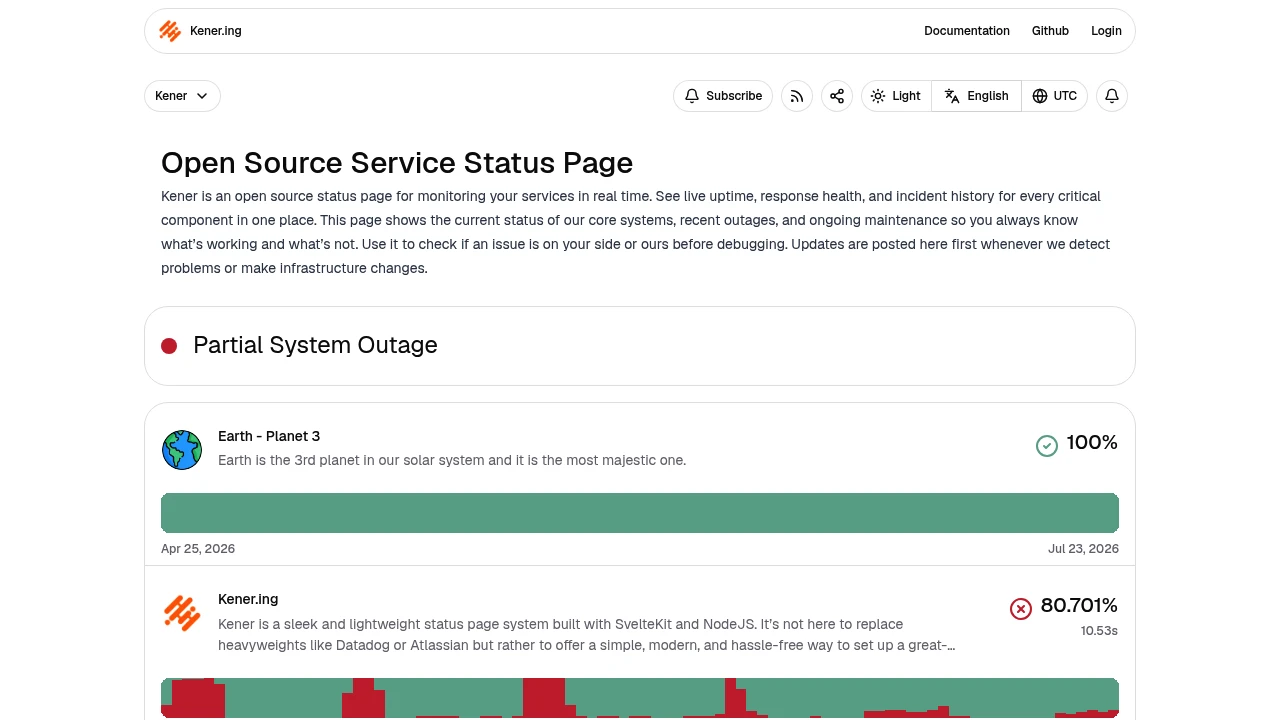Click the green check status icon
This screenshot has height=720, width=1280.
1047,446
